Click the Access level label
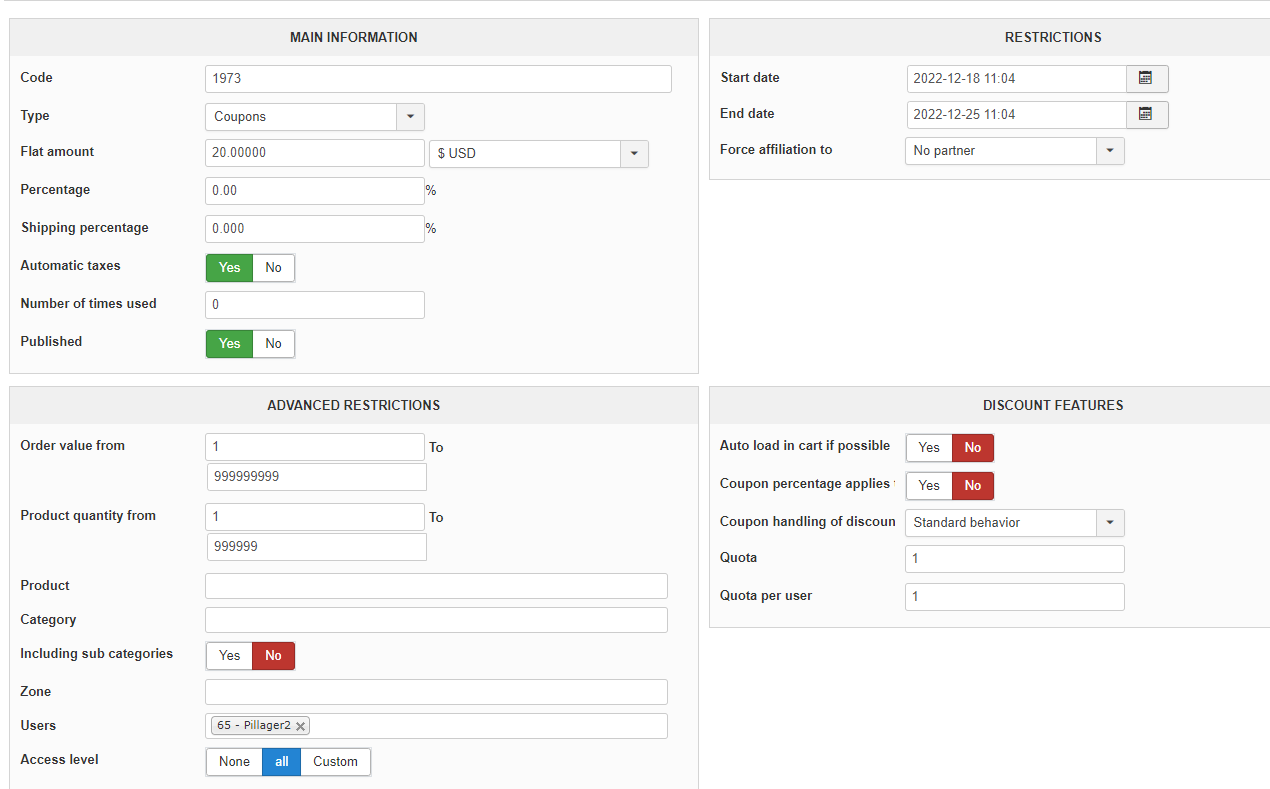This screenshot has width=1270, height=789. tap(60, 760)
